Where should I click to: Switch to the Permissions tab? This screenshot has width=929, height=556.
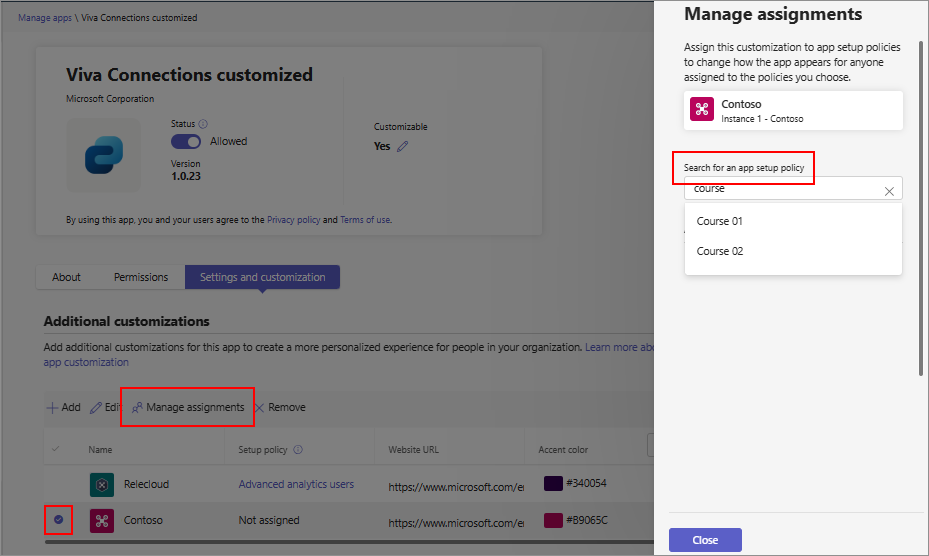[141, 277]
